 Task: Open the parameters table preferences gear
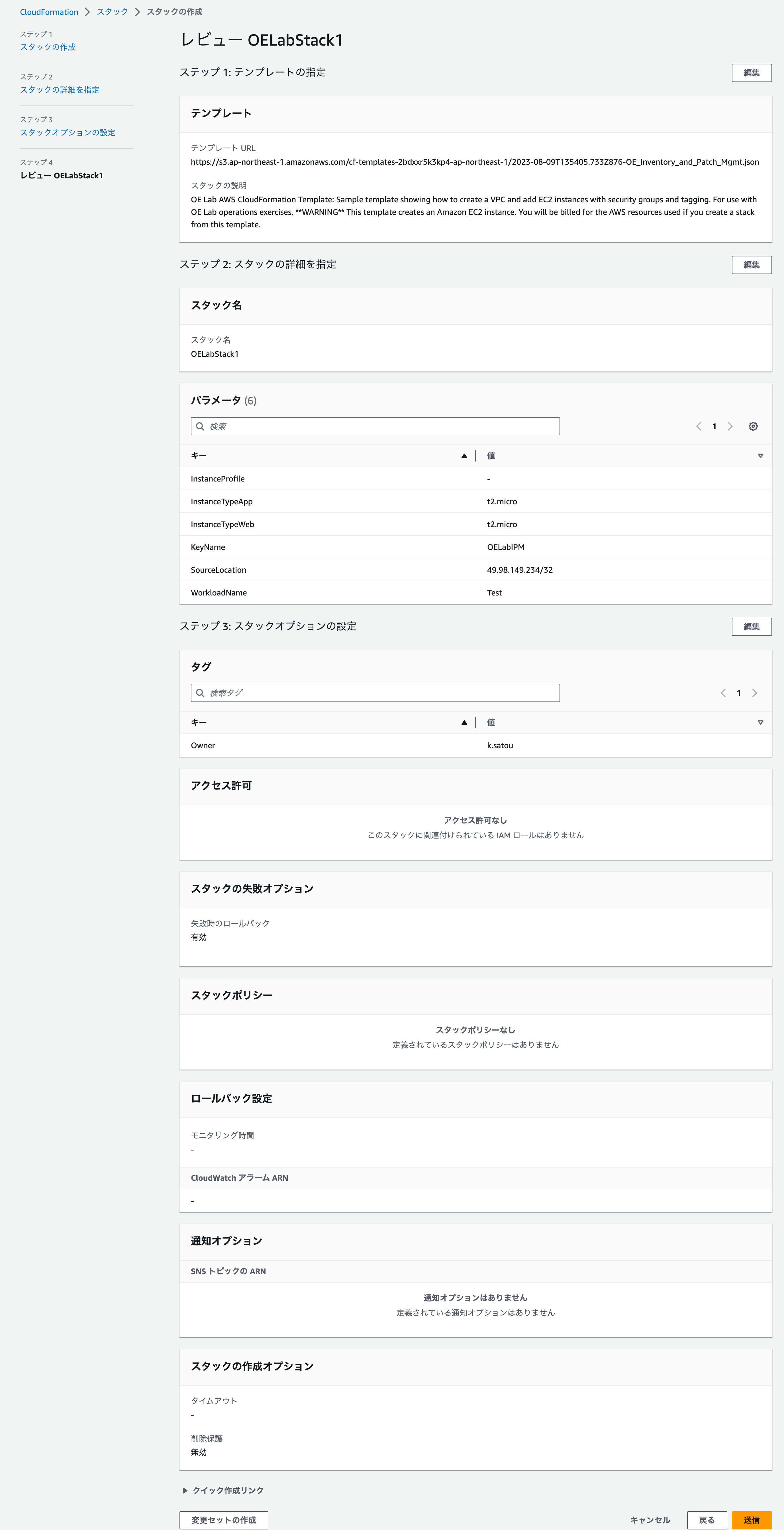coord(753,426)
